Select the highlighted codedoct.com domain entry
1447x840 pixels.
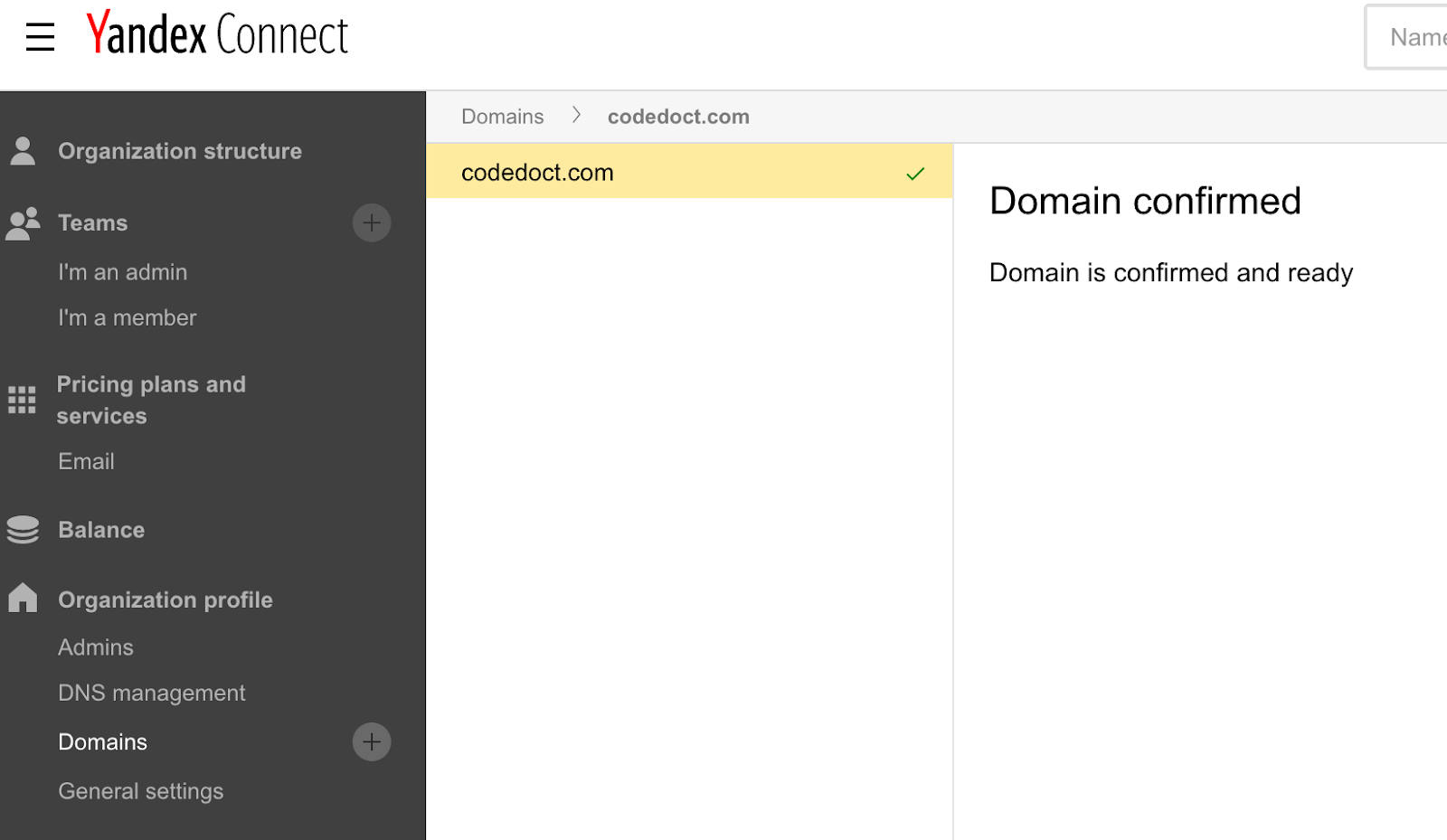(x=538, y=172)
